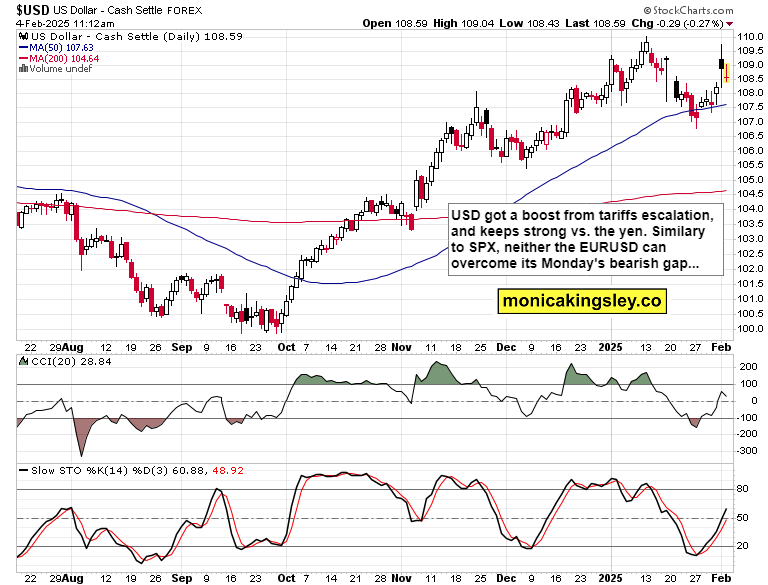Click the 200 label on CCI axis
768x585 pixels.
click(x=748, y=366)
